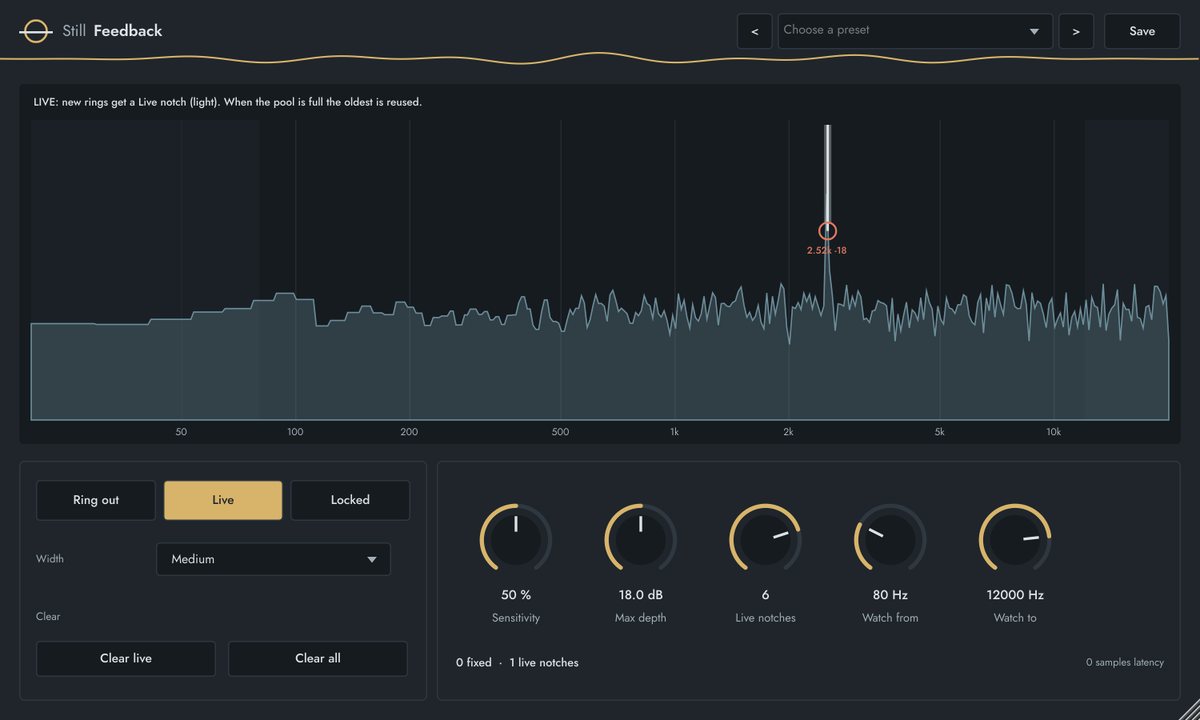This screenshot has width=1200, height=720.
Task: Click the Watch to label
Action: click(x=1015, y=618)
